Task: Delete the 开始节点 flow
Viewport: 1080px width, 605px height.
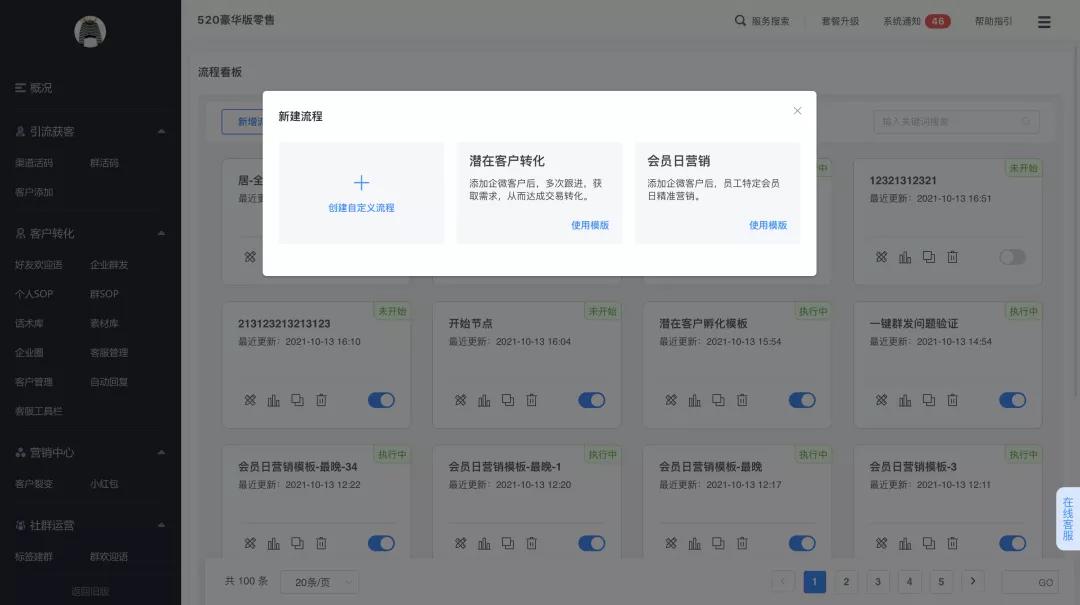Action: (x=531, y=400)
